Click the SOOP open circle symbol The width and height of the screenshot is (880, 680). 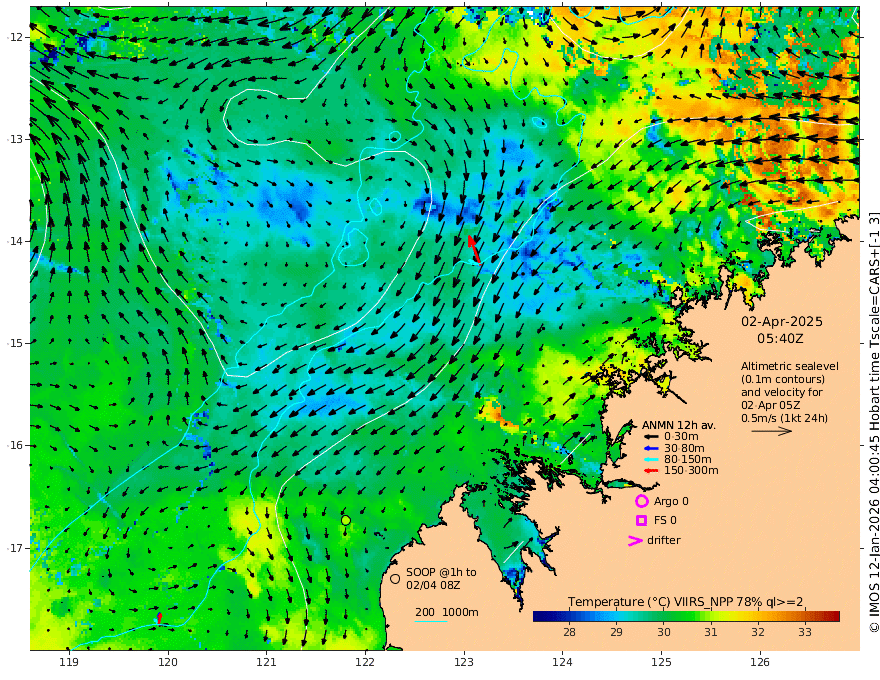pyautogui.click(x=395, y=578)
